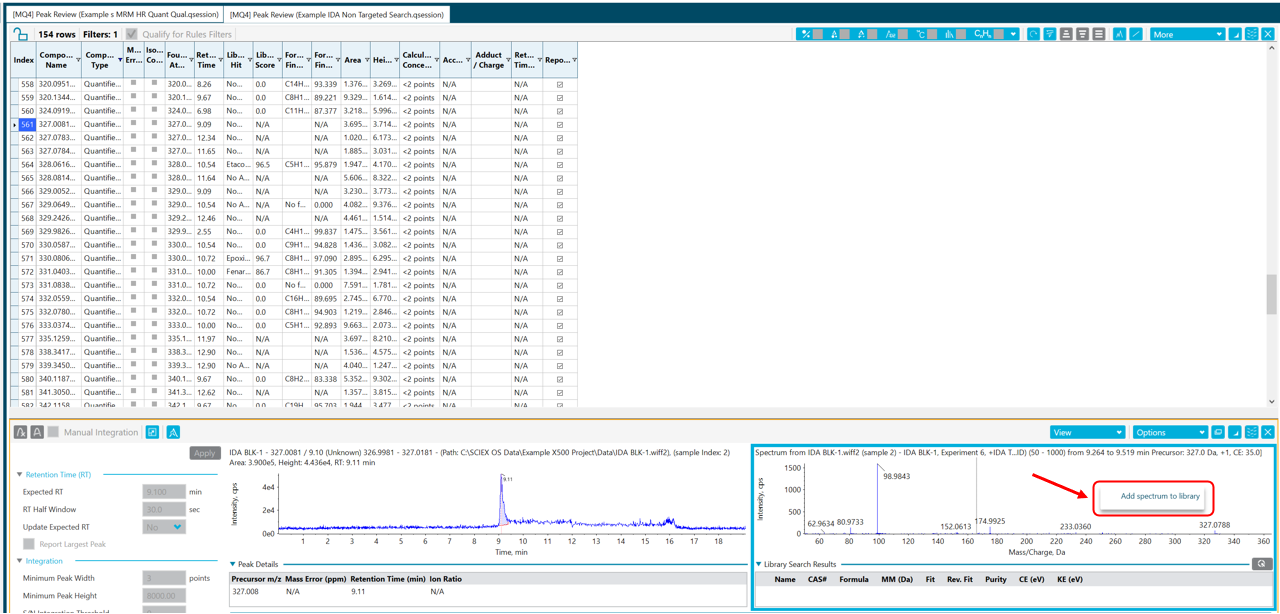
Task: Click the cyan peak icon beside Manual Integration
Action: (x=173, y=432)
